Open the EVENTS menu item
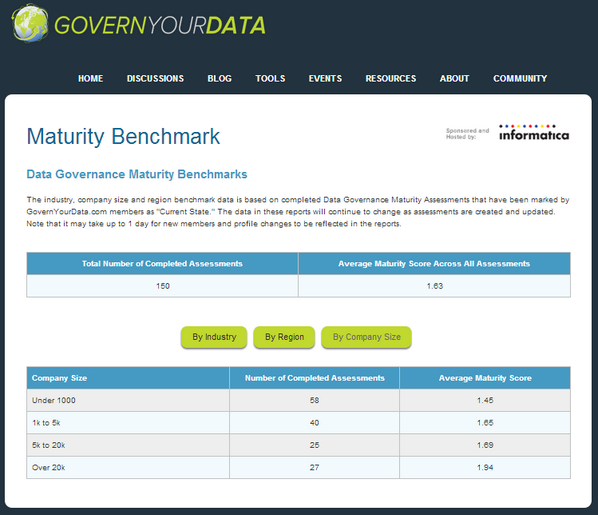Screen dimensions: 598x515 coord(325,79)
